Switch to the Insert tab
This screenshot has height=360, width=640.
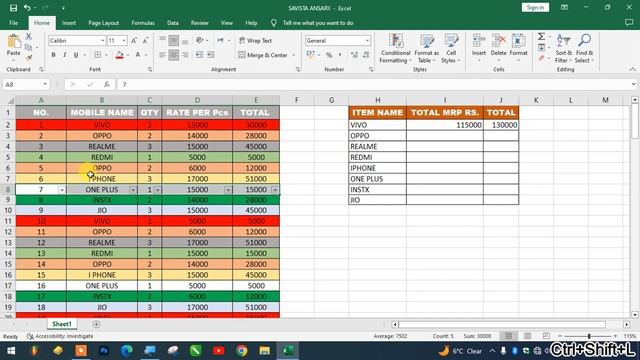(69, 23)
